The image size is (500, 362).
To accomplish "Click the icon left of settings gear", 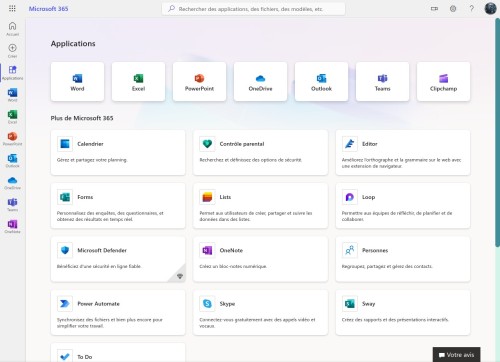I will tap(434, 9).
